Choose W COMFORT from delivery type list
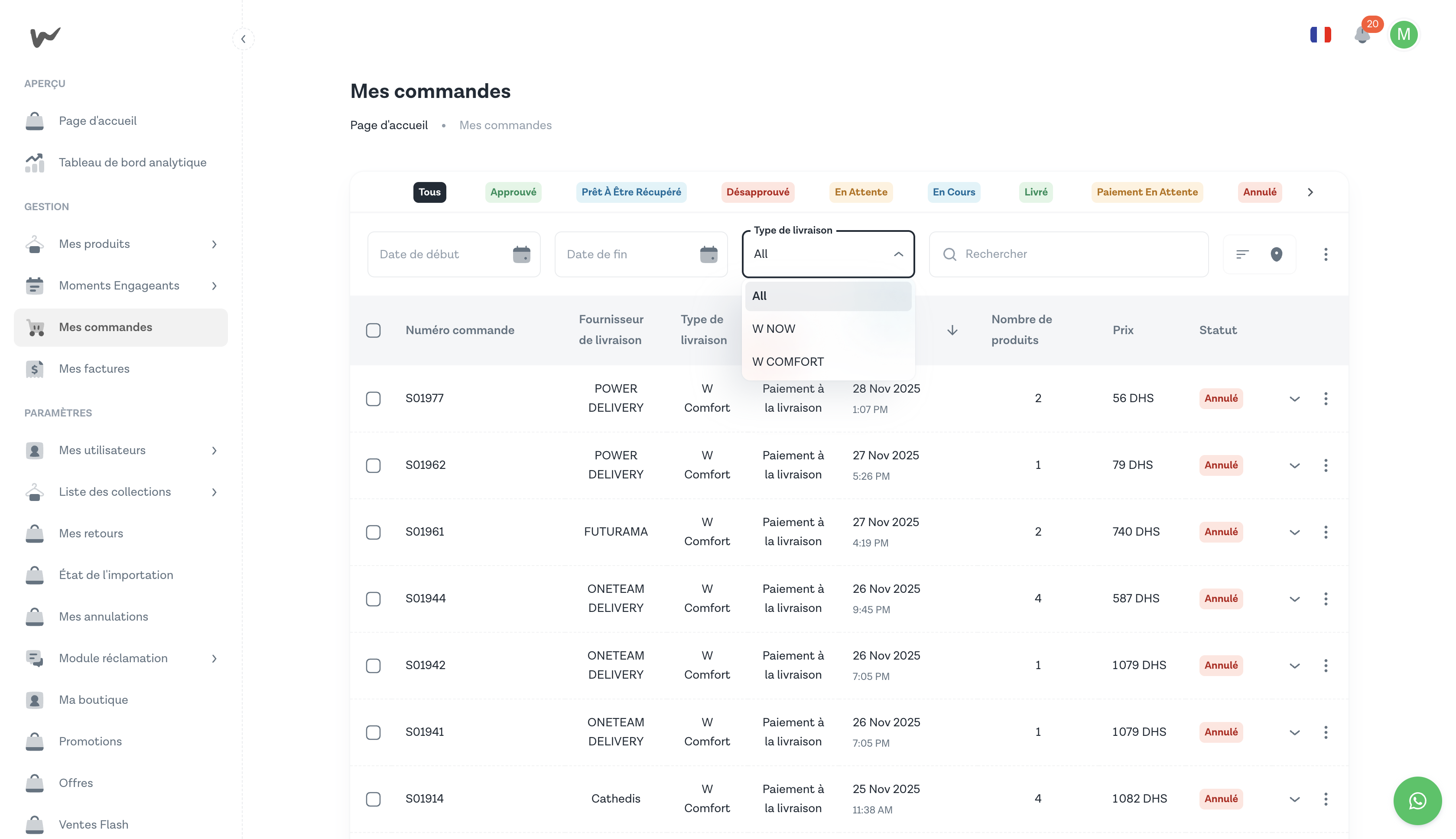 (x=788, y=362)
